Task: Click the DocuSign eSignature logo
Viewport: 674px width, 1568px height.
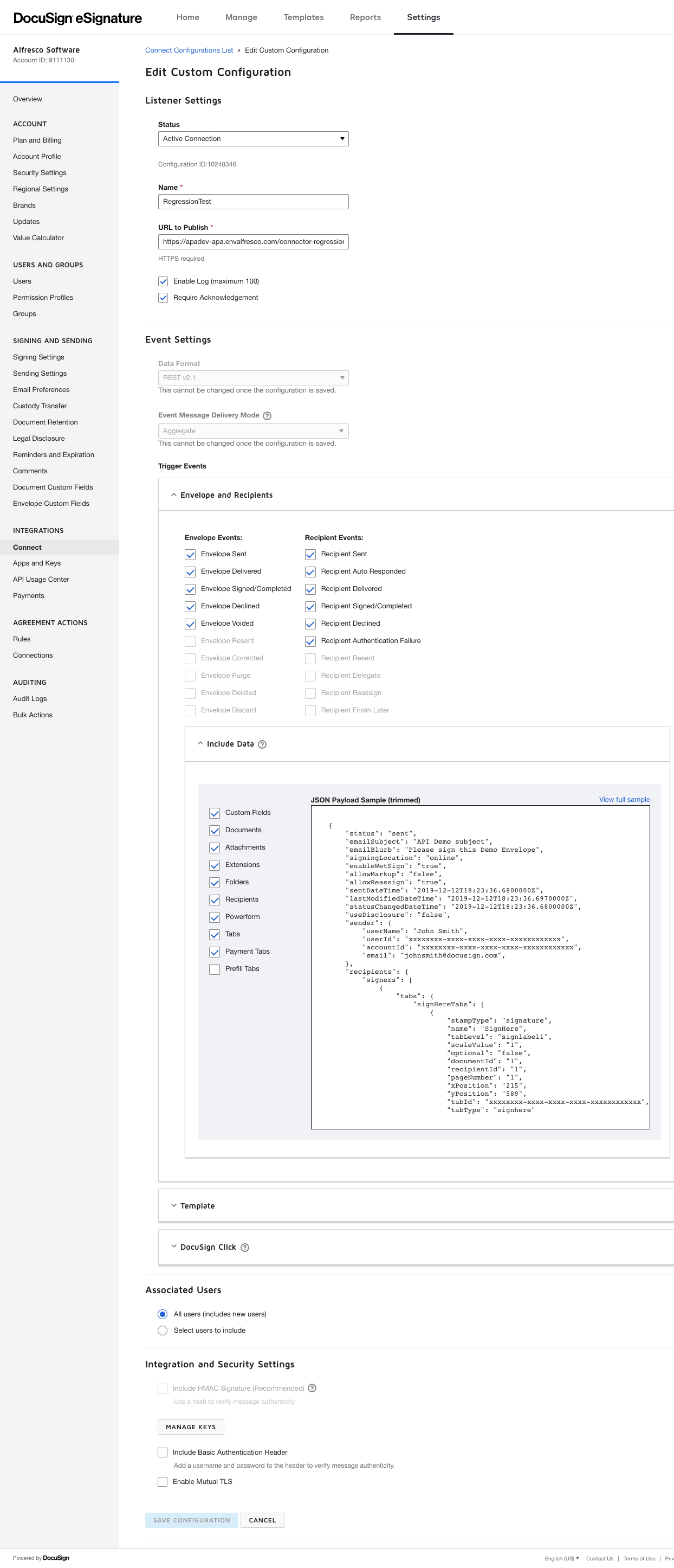Action: [x=78, y=18]
